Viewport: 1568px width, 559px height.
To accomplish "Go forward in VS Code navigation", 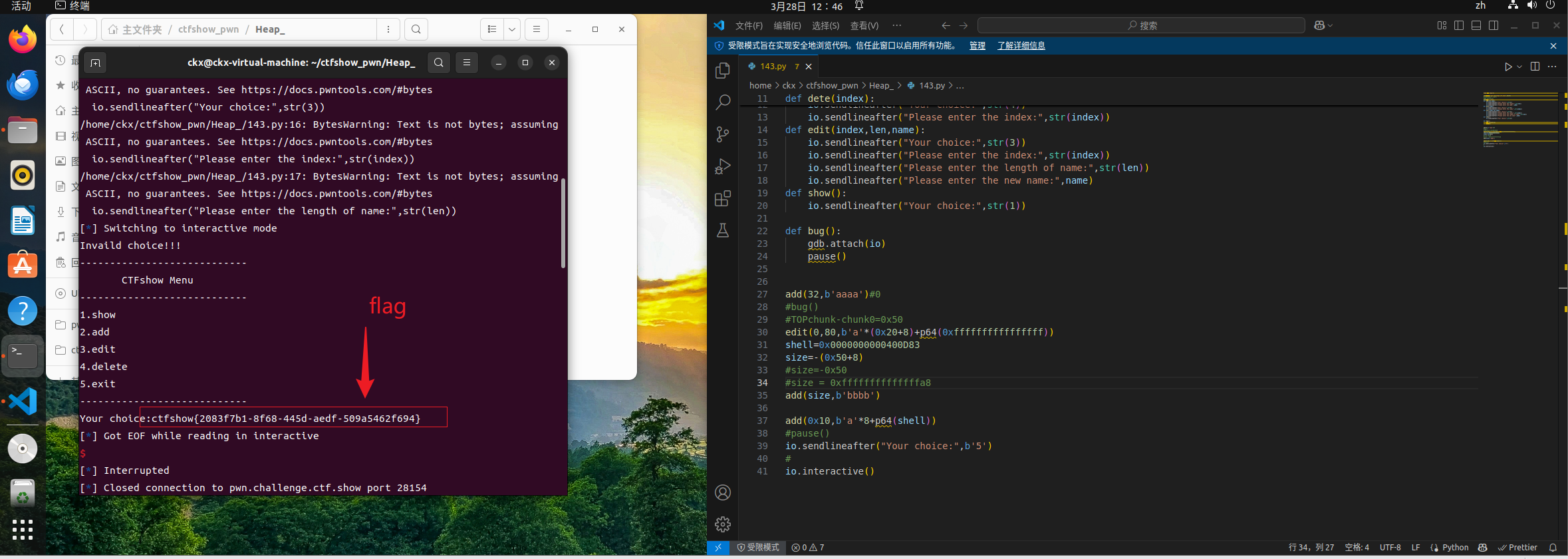I will coord(963,25).
